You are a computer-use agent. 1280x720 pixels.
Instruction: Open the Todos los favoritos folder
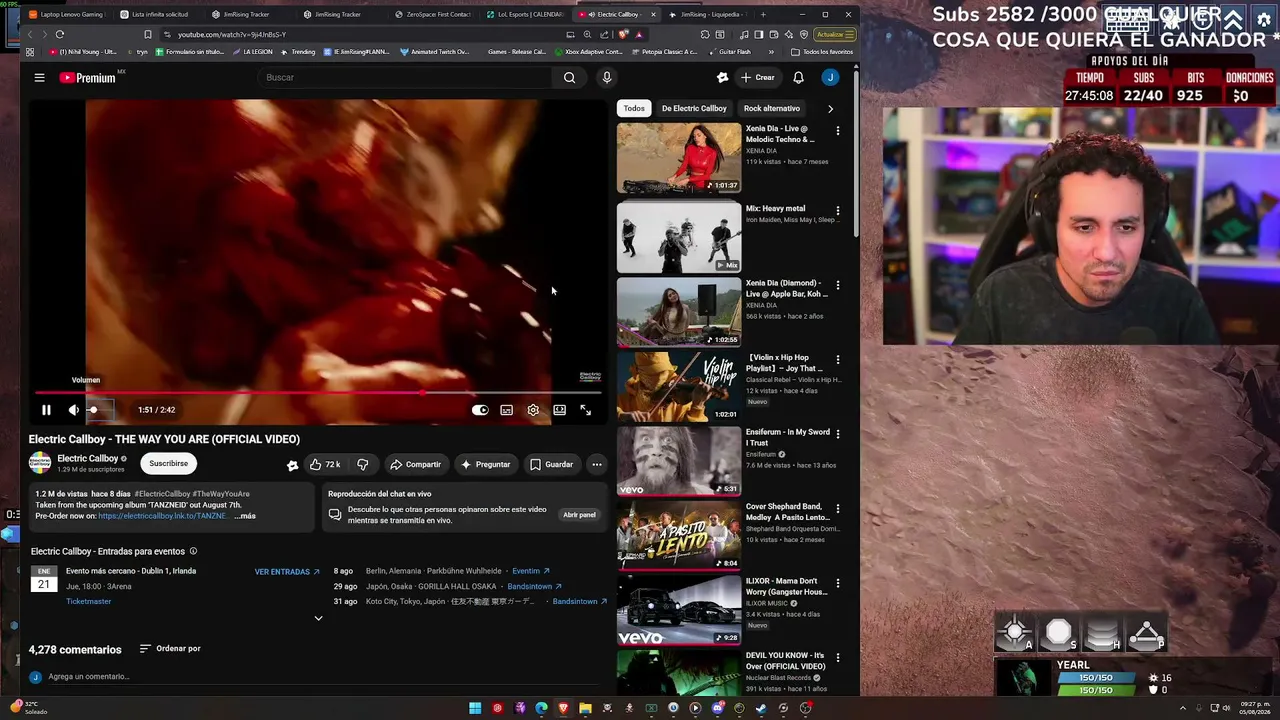[821, 52]
